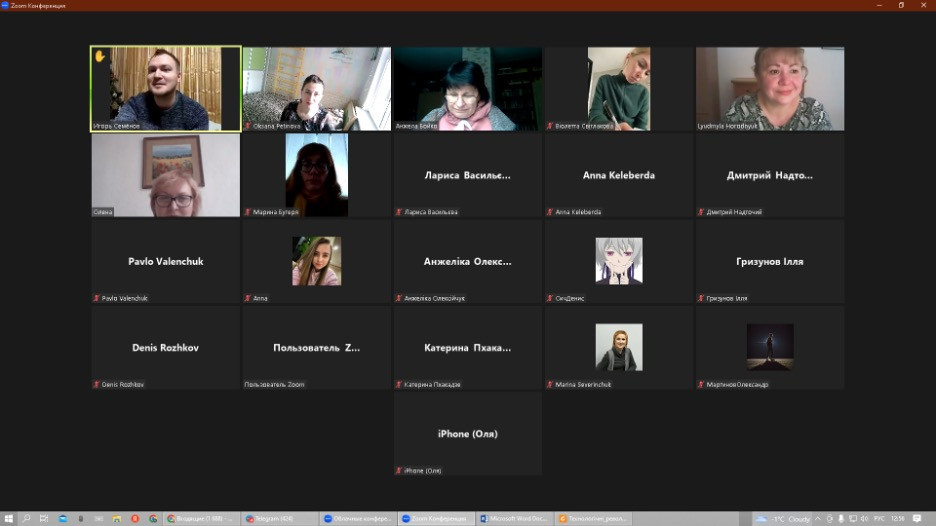Viewport: 936px width, 526px height.
Task: Switch to Облачные конференции taskbar window
Action: pos(358,519)
